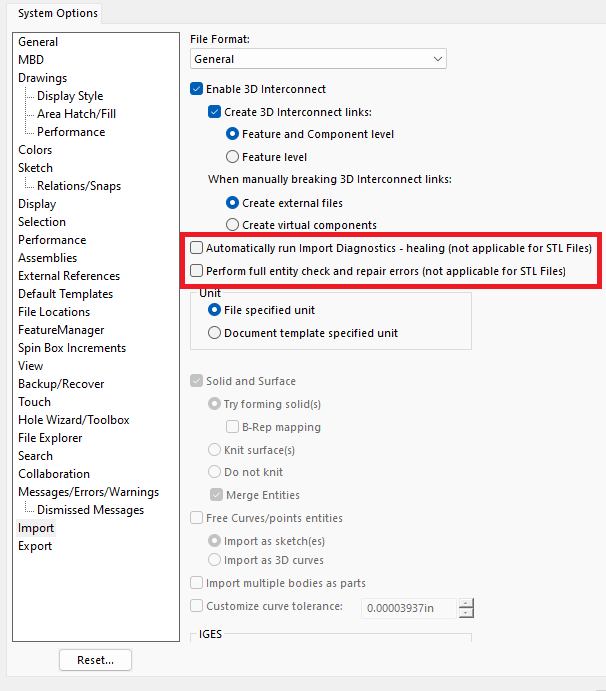The image size is (606, 691).
Task: Toggle Create 3D Interconnect links checkbox
Action: point(214,112)
